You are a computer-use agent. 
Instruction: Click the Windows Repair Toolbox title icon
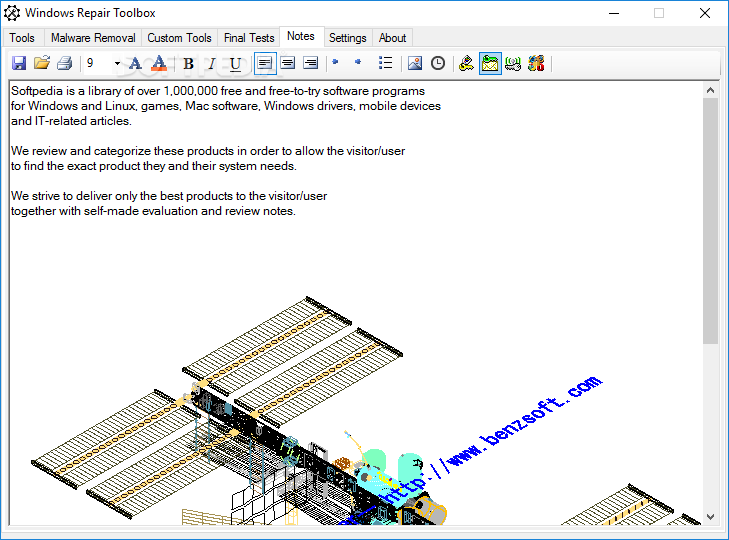coord(12,13)
